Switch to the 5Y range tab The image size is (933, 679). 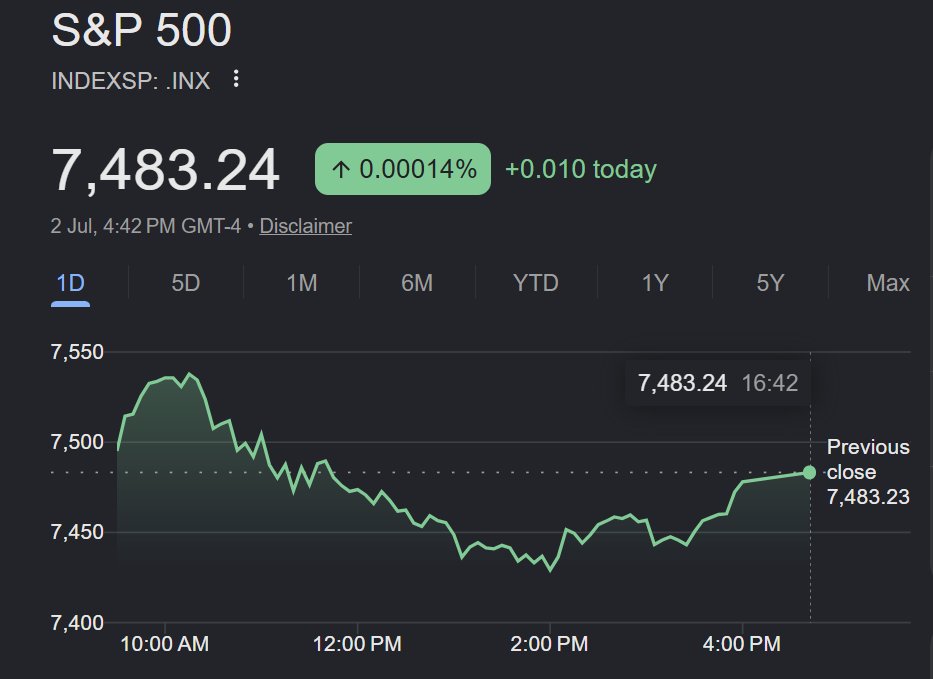[771, 283]
